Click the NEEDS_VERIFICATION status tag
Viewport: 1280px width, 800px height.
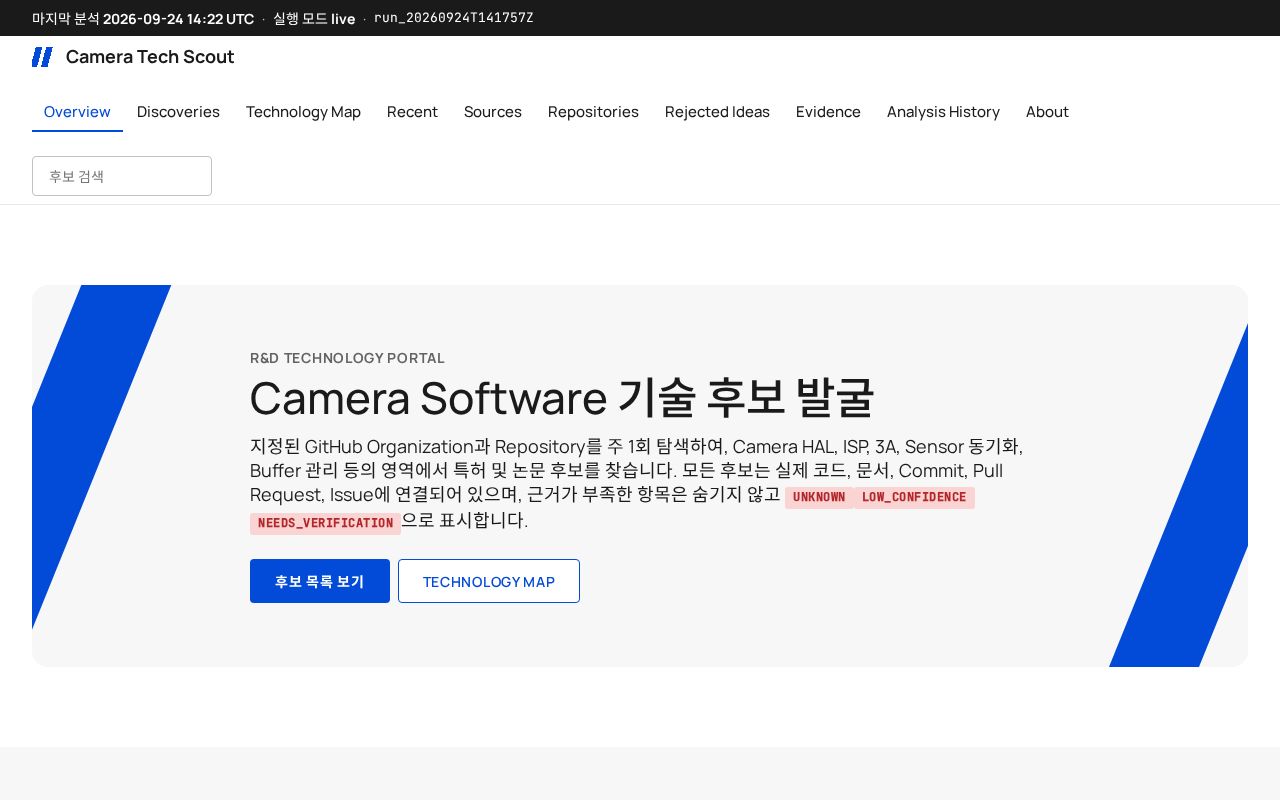326,523
